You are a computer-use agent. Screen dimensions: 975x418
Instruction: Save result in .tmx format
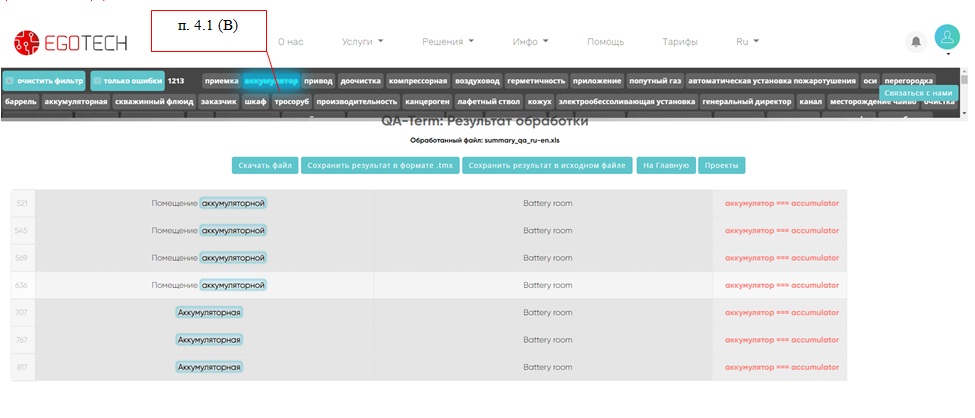point(380,165)
